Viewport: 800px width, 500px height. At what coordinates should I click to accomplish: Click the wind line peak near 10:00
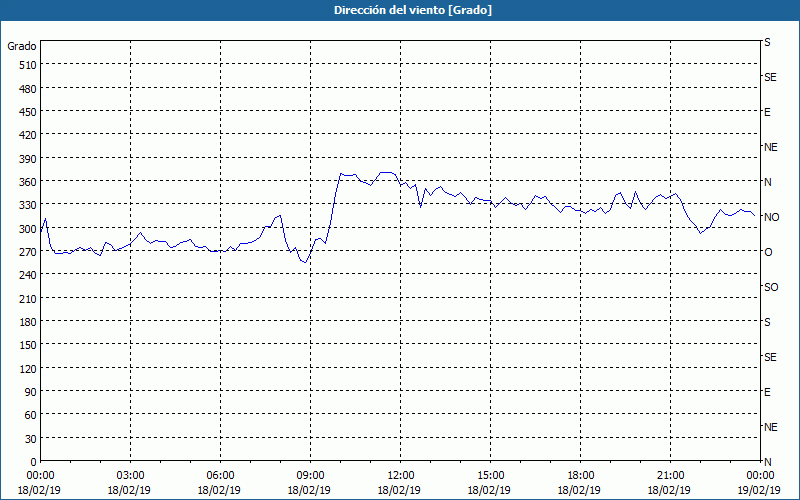pos(341,173)
